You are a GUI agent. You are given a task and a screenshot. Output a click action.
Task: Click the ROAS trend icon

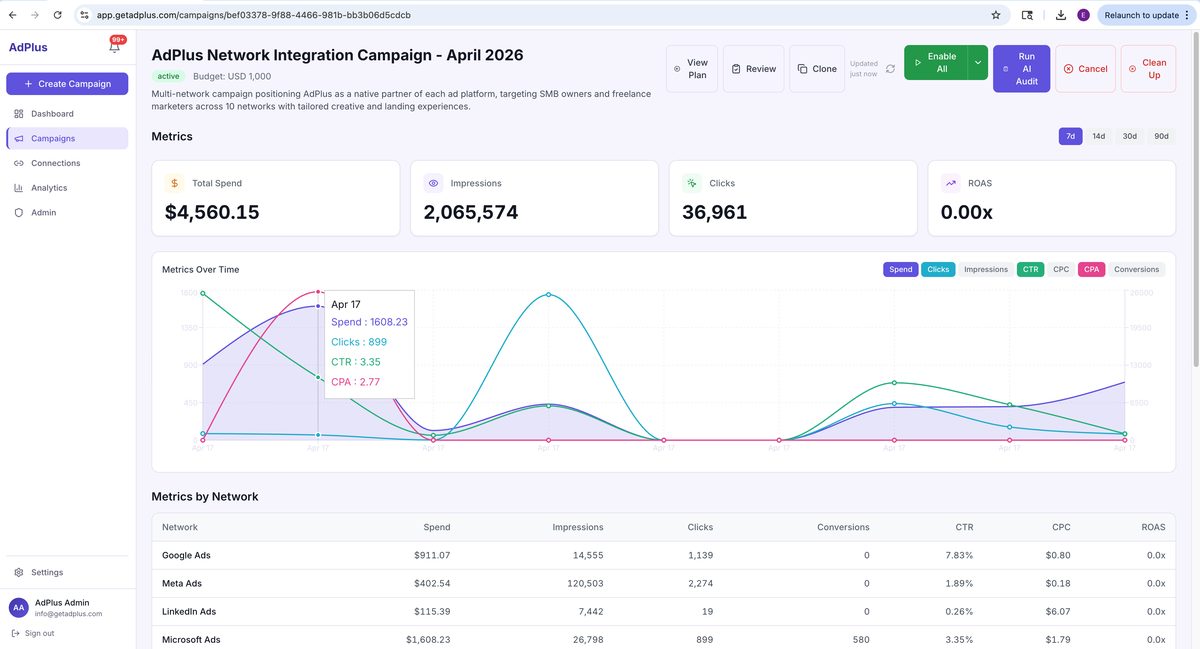[x=950, y=183]
